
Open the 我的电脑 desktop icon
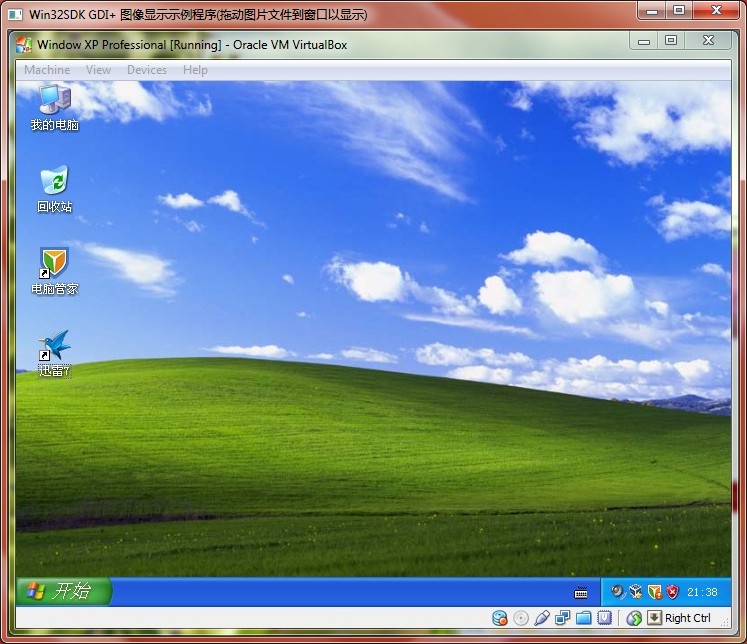(55, 107)
